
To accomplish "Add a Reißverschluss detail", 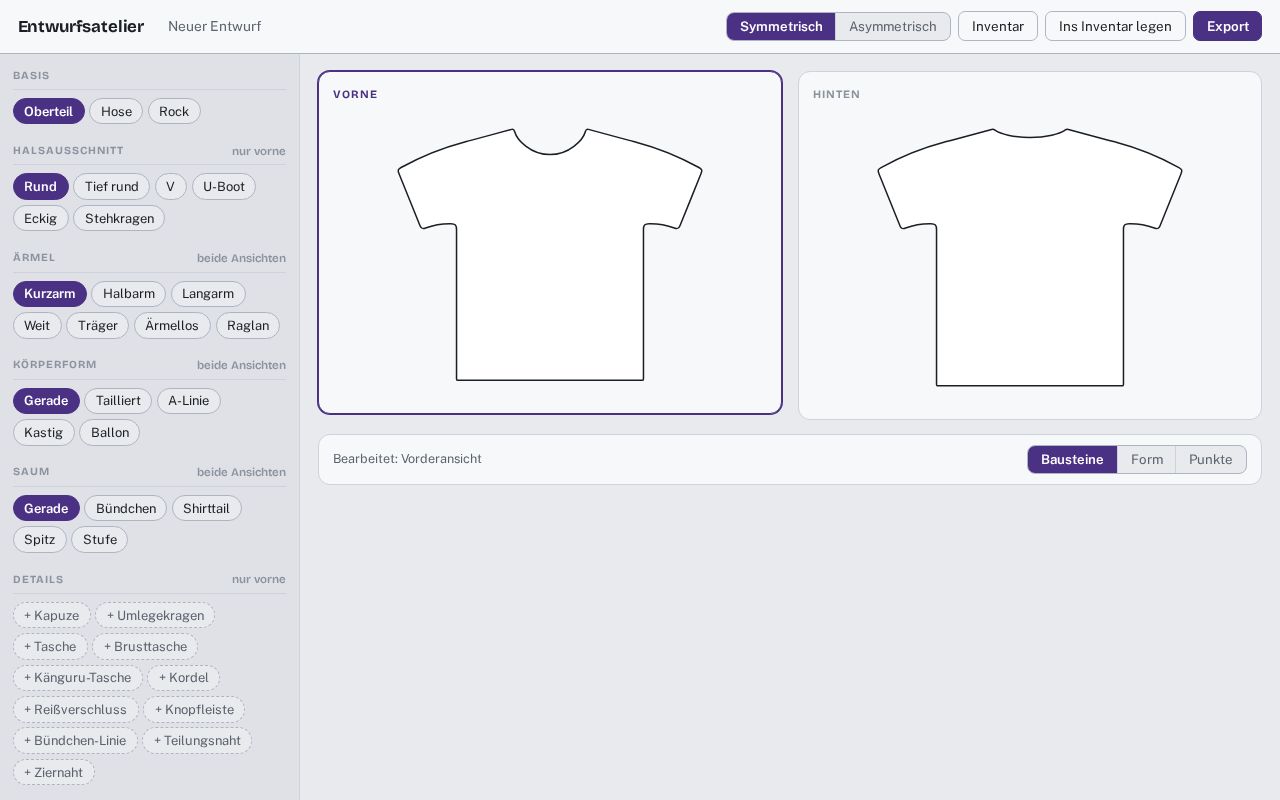I will tap(76, 709).
